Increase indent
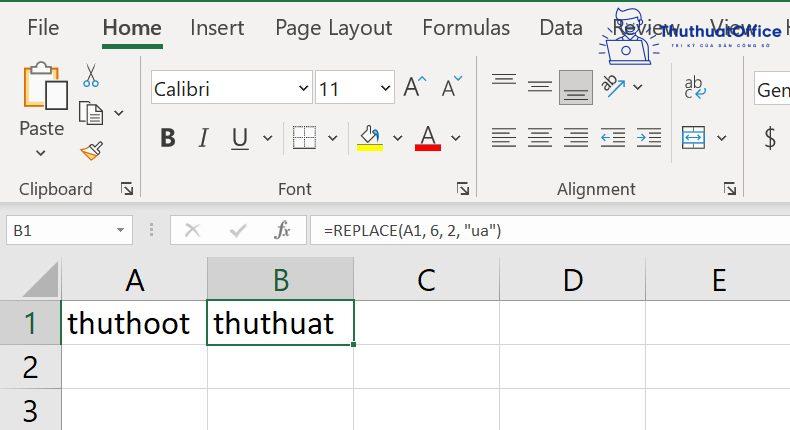 coord(649,137)
